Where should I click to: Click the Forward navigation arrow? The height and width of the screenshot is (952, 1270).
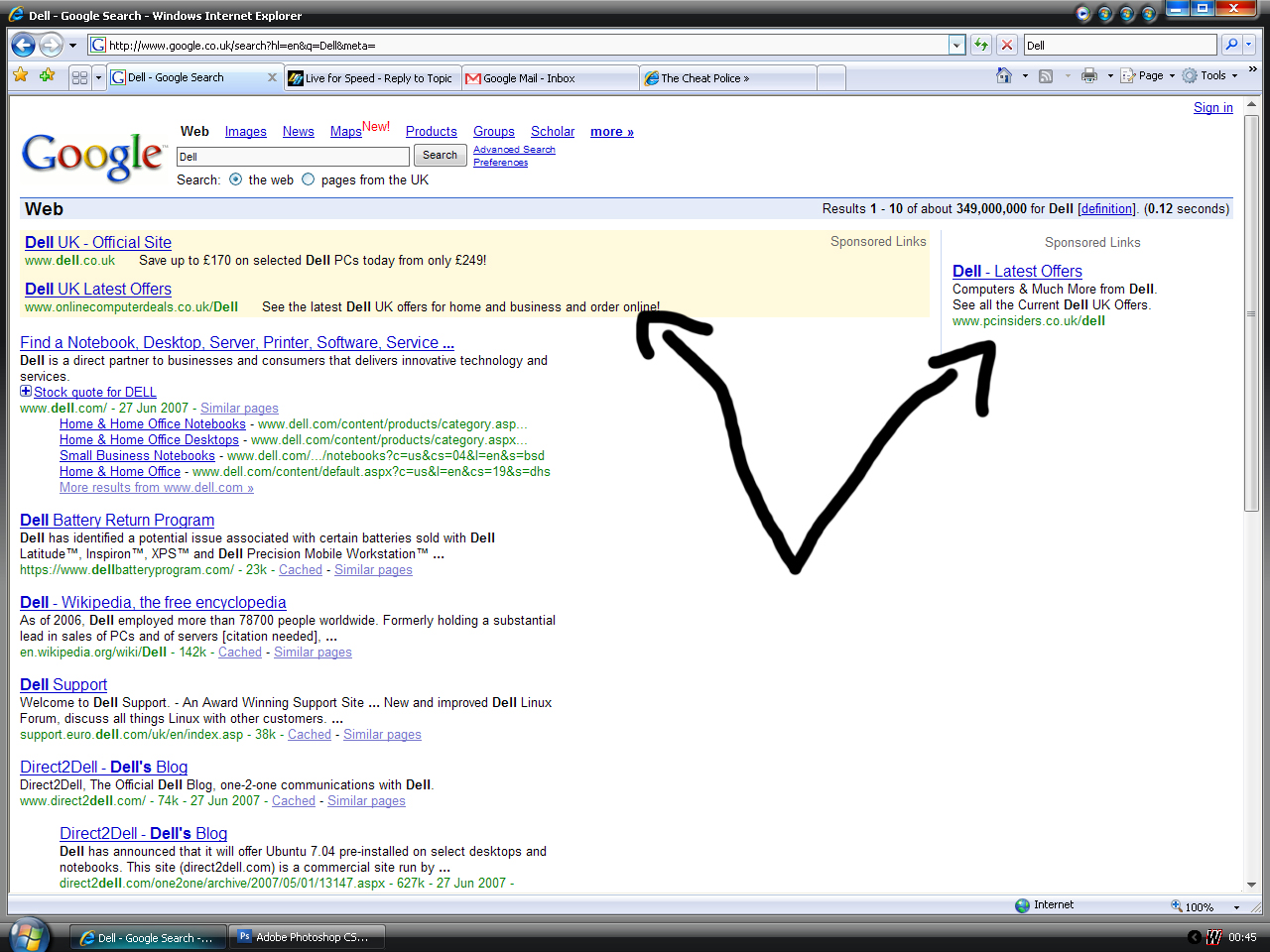pyautogui.click(x=51, y=45)
